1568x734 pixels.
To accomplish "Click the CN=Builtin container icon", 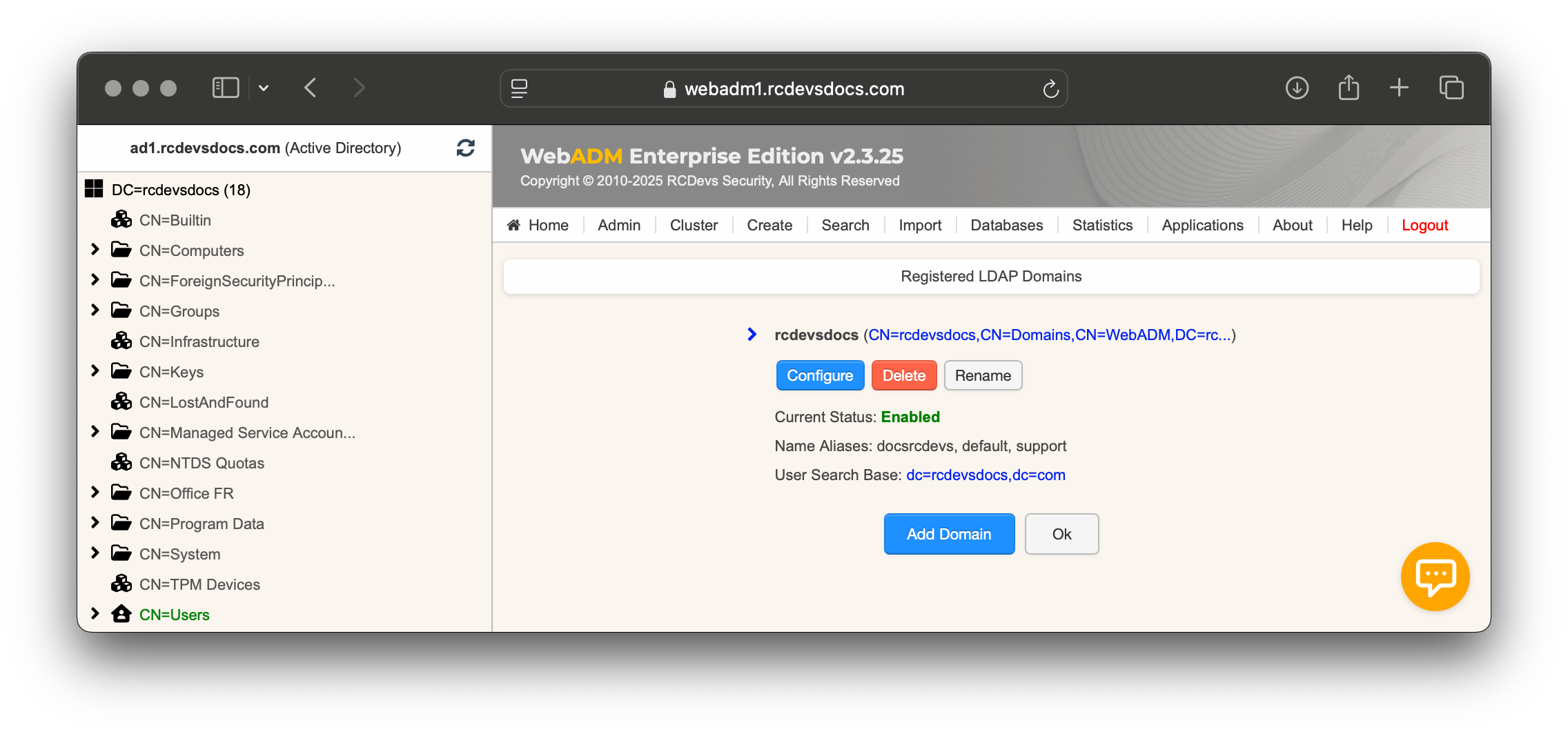I will pyautogui.click(x=121, y=220).
